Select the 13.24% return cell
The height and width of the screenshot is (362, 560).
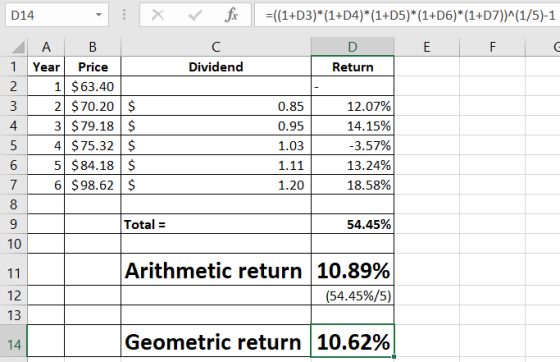tap(352, 165)
